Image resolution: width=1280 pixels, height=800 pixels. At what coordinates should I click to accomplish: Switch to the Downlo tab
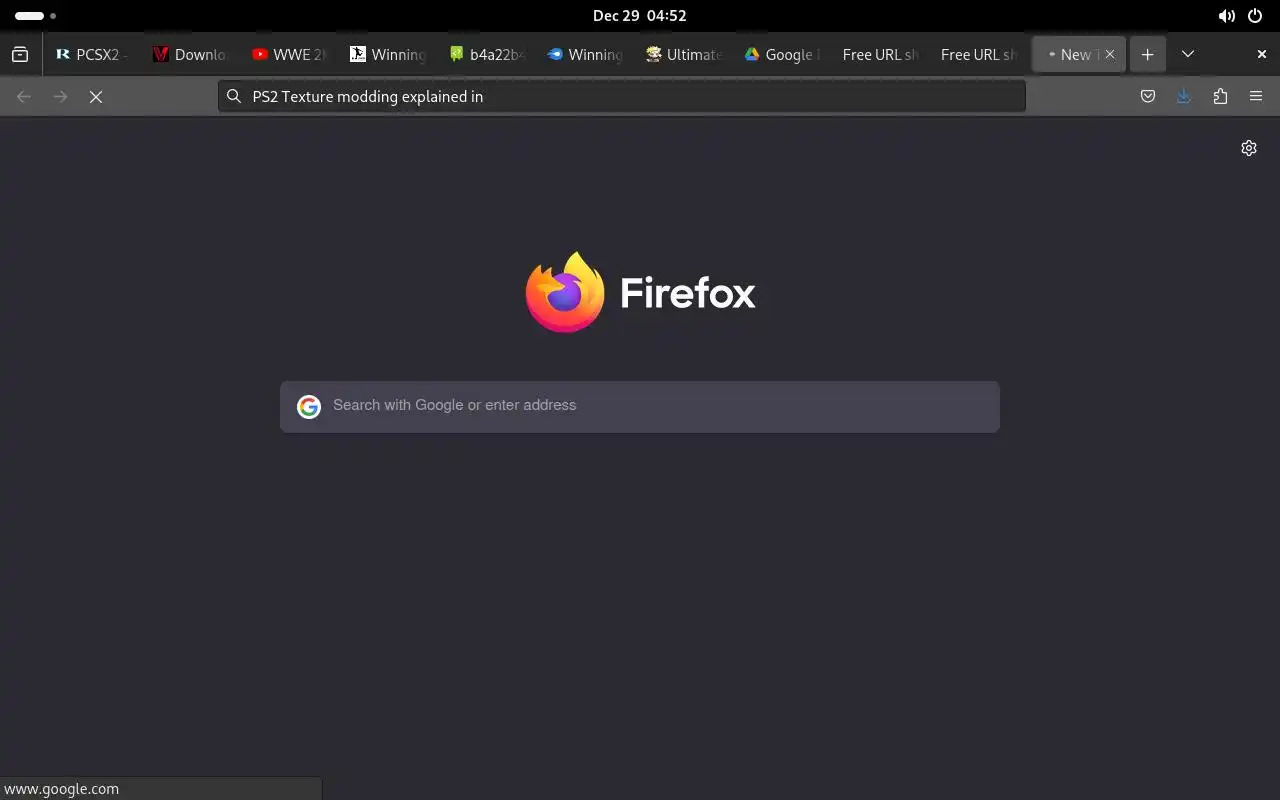point(190,55)
